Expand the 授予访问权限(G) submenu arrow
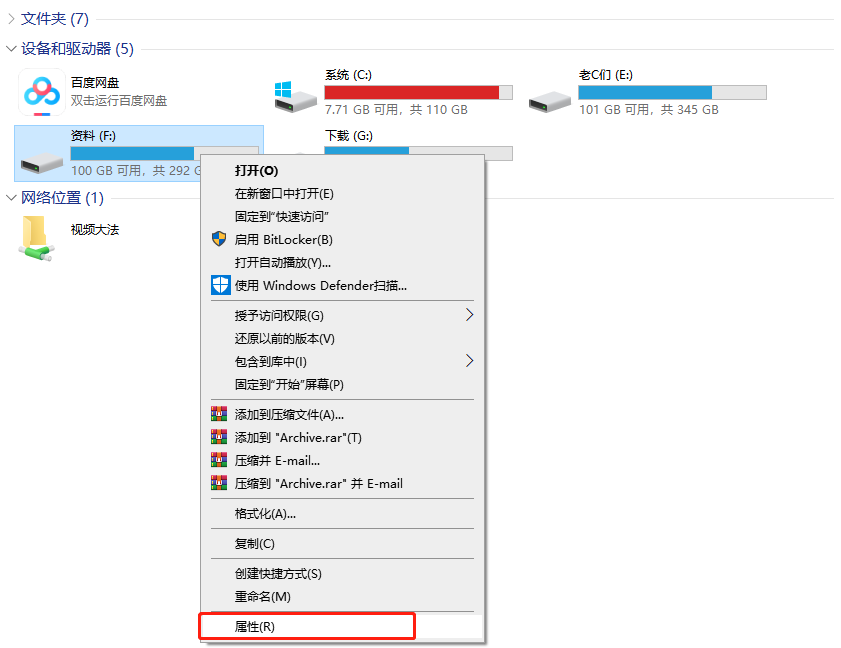The image size is (841, 648). 470,315
